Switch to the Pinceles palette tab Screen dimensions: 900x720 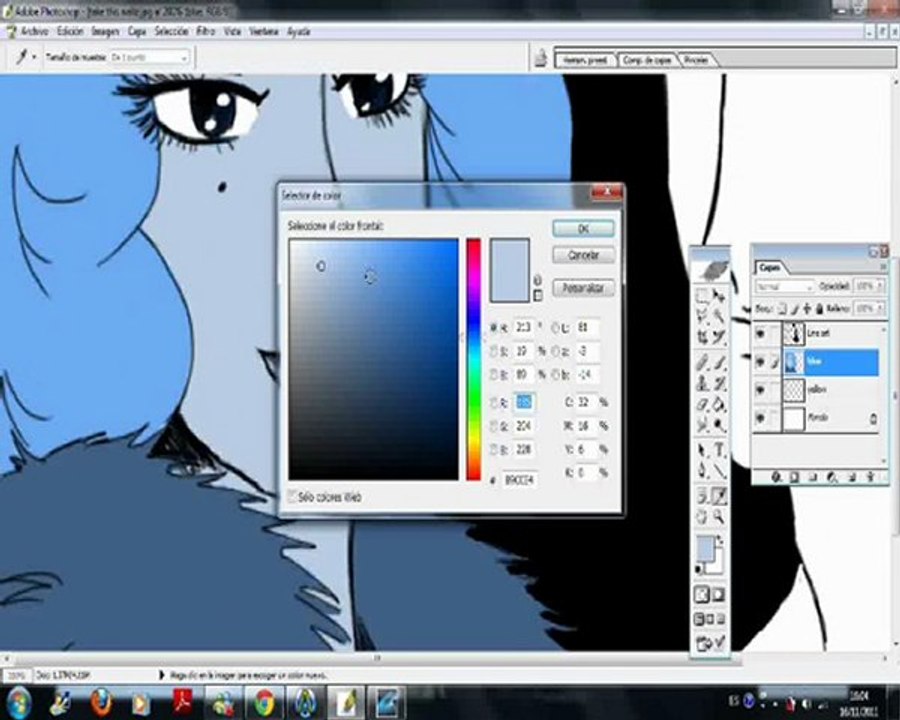coord(696,60)
